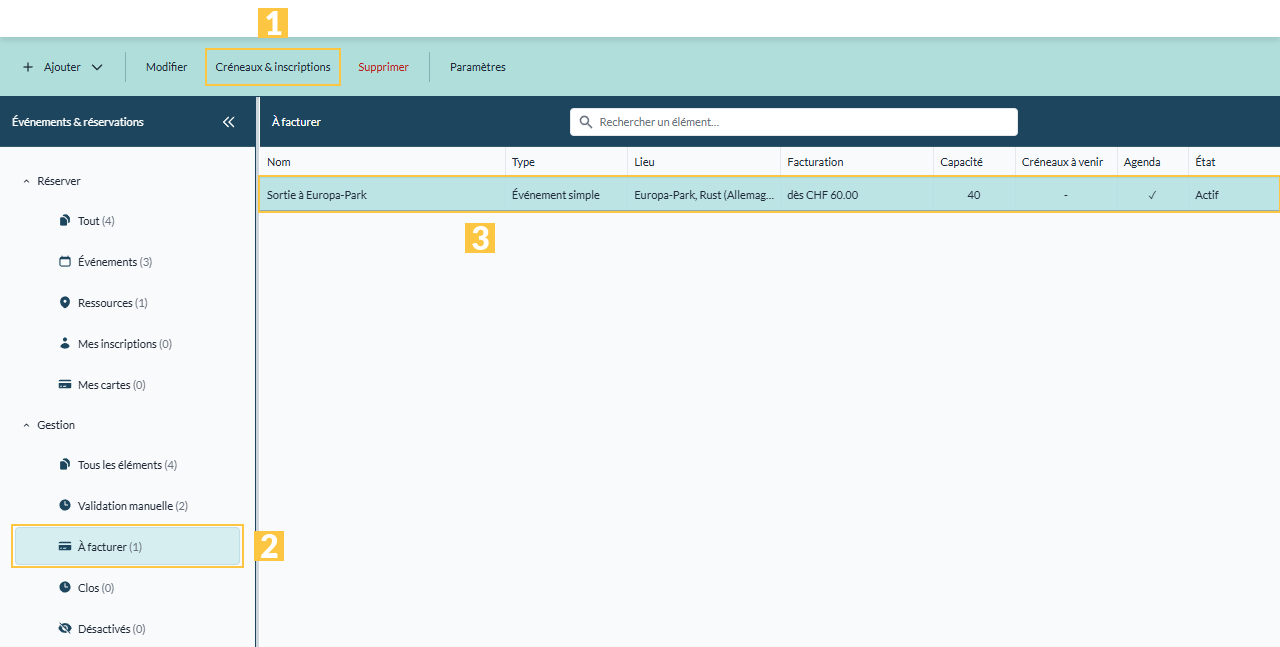
Task: Click the Tous les éléments icon
Action: click(x=65, y=464)
